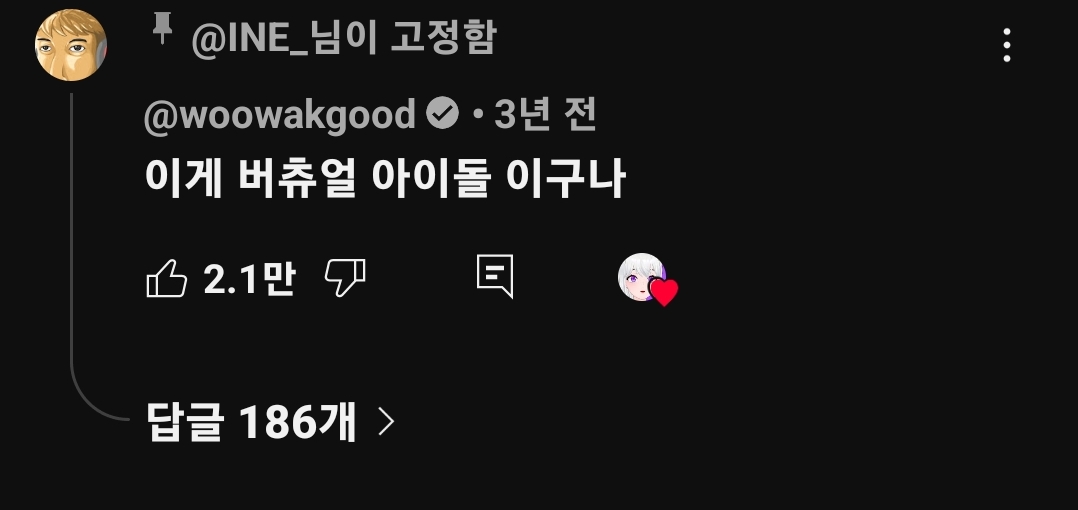Click the chevron arrow beside replies count
The image size is (1078, 510).
click(387, 421)
